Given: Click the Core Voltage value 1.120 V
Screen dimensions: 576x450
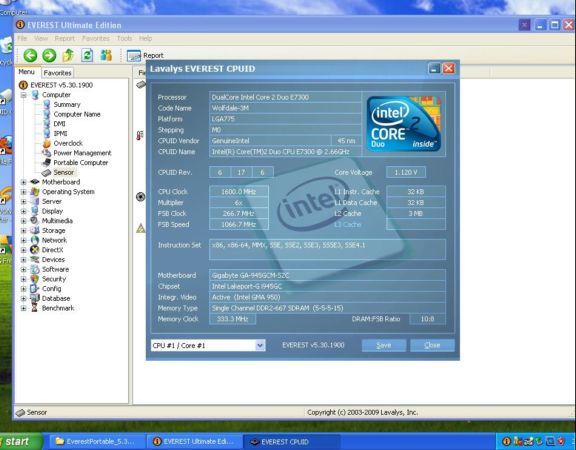Looking at the screenshot, I should [406, 172].
